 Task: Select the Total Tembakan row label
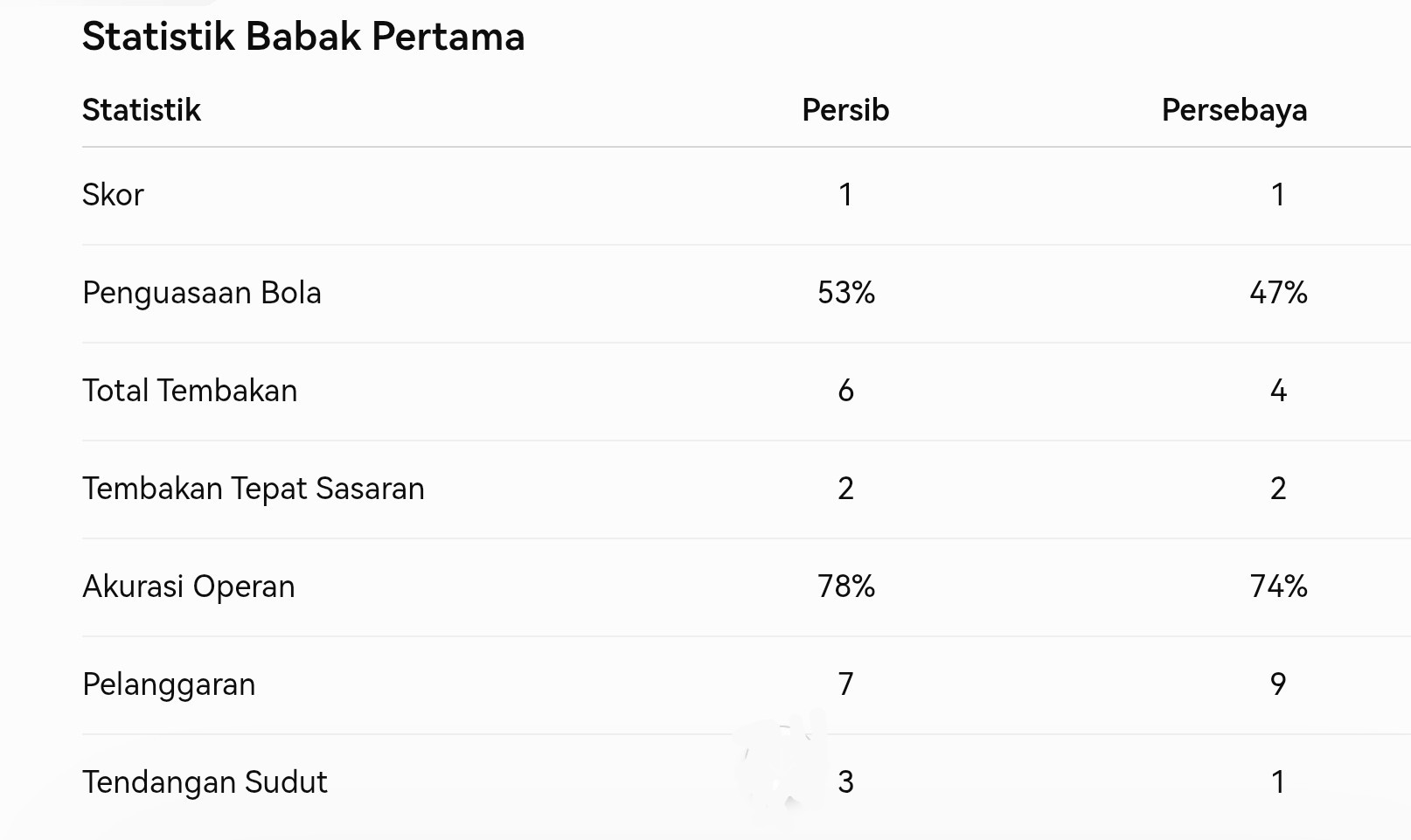click(x=190, y=390)
